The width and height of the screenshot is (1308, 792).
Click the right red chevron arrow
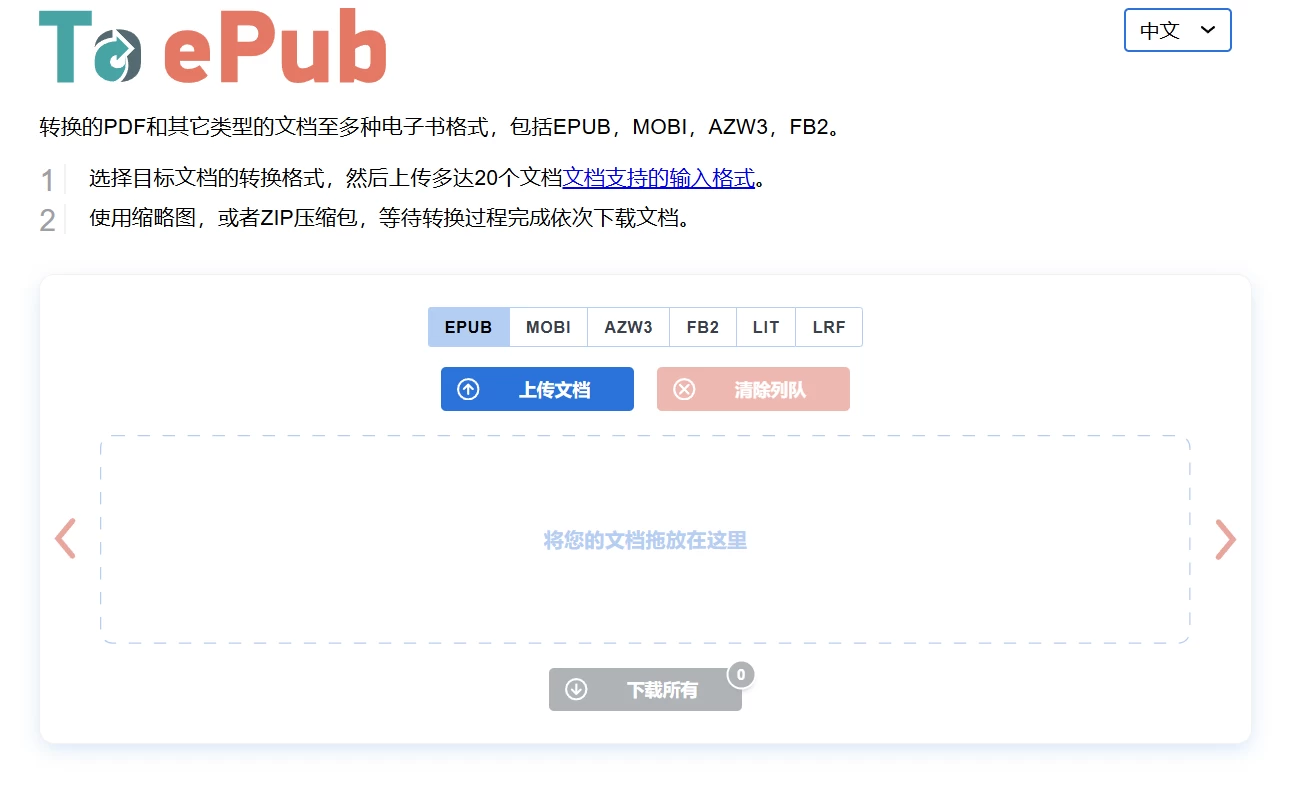coord(1225,539)
